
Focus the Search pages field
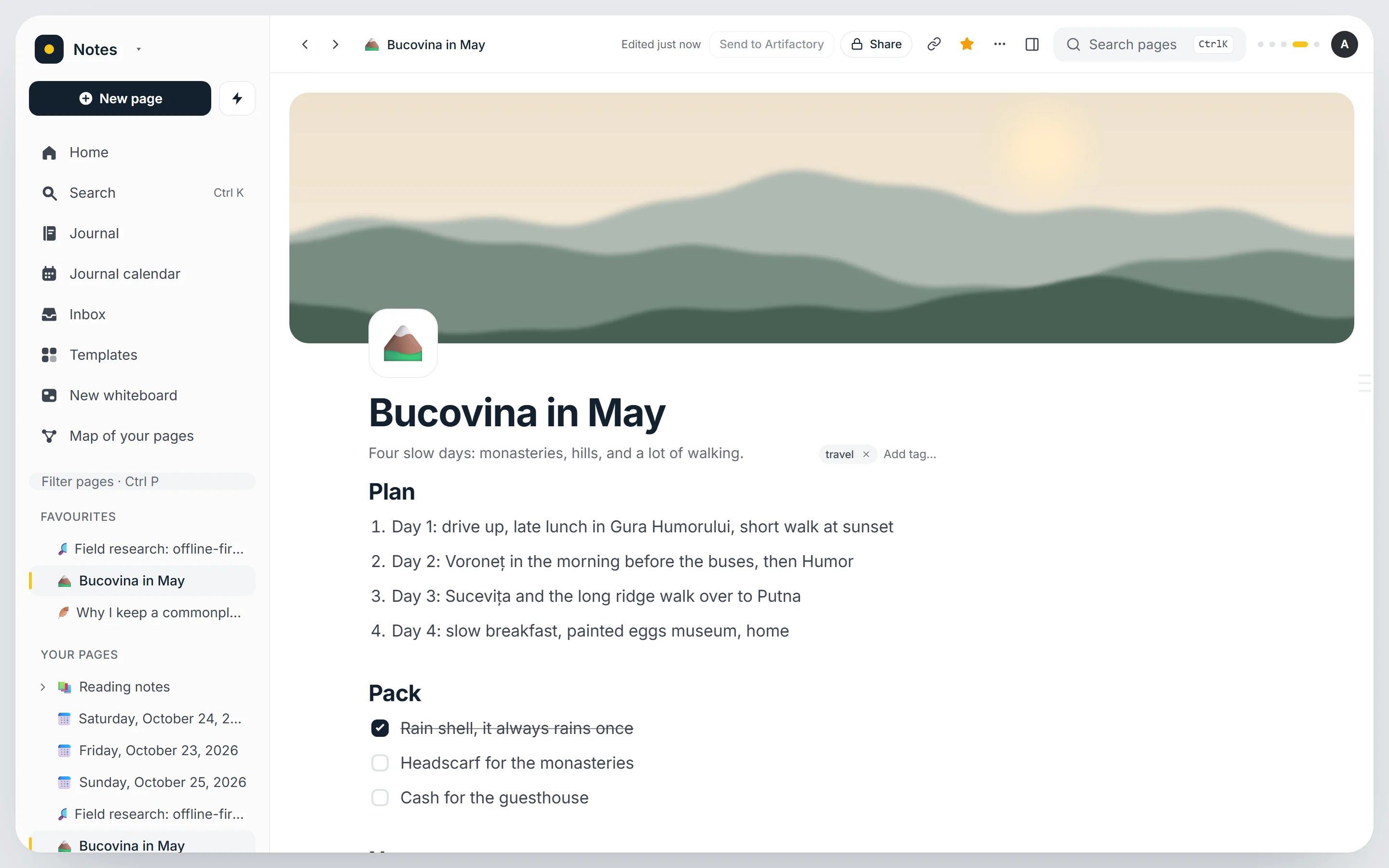point(1150,44)
